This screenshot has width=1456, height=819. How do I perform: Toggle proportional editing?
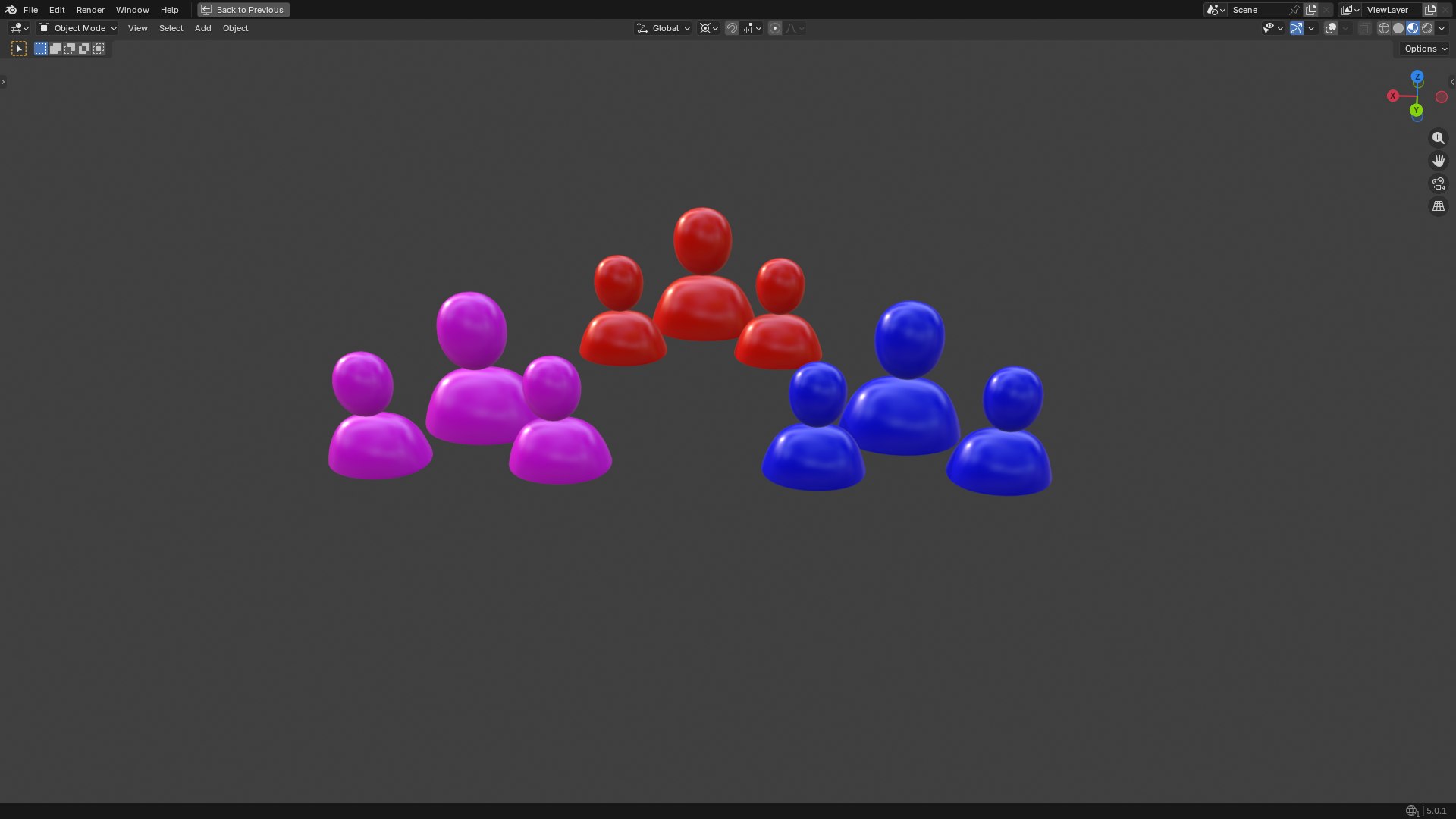(x=775, y=28)
